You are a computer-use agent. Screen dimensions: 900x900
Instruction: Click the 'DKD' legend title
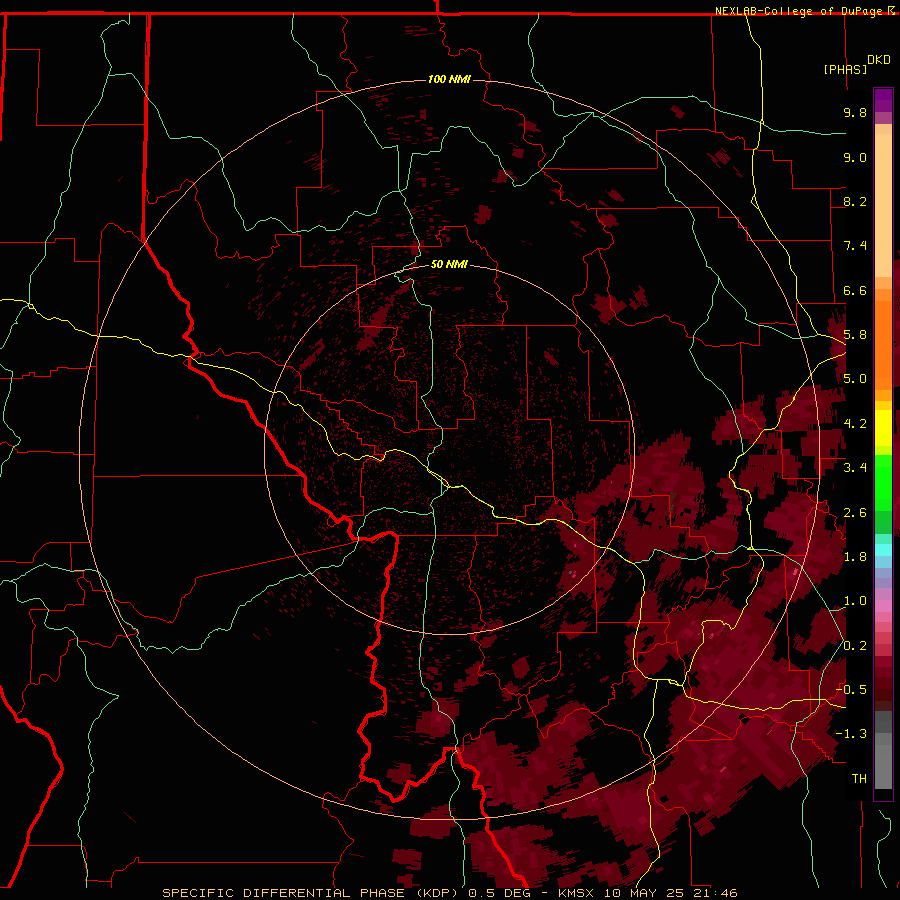click(x=879, y=60)
